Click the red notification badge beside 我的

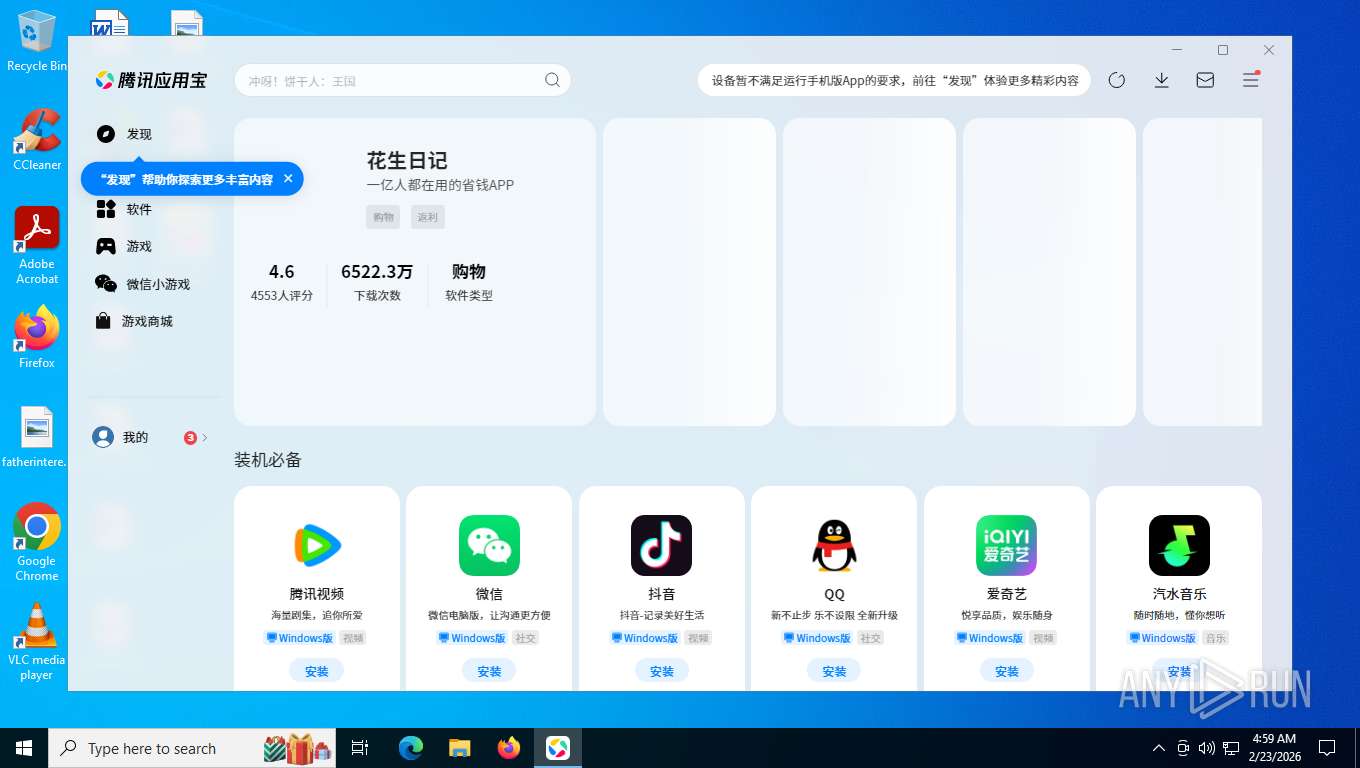[x=190, y=437]
